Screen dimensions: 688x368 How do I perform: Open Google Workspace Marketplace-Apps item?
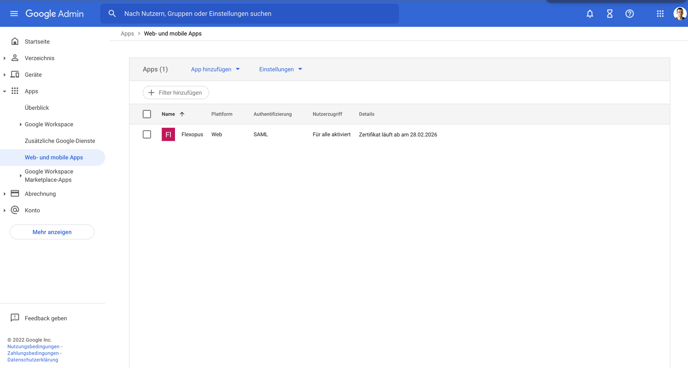[49, 175]
